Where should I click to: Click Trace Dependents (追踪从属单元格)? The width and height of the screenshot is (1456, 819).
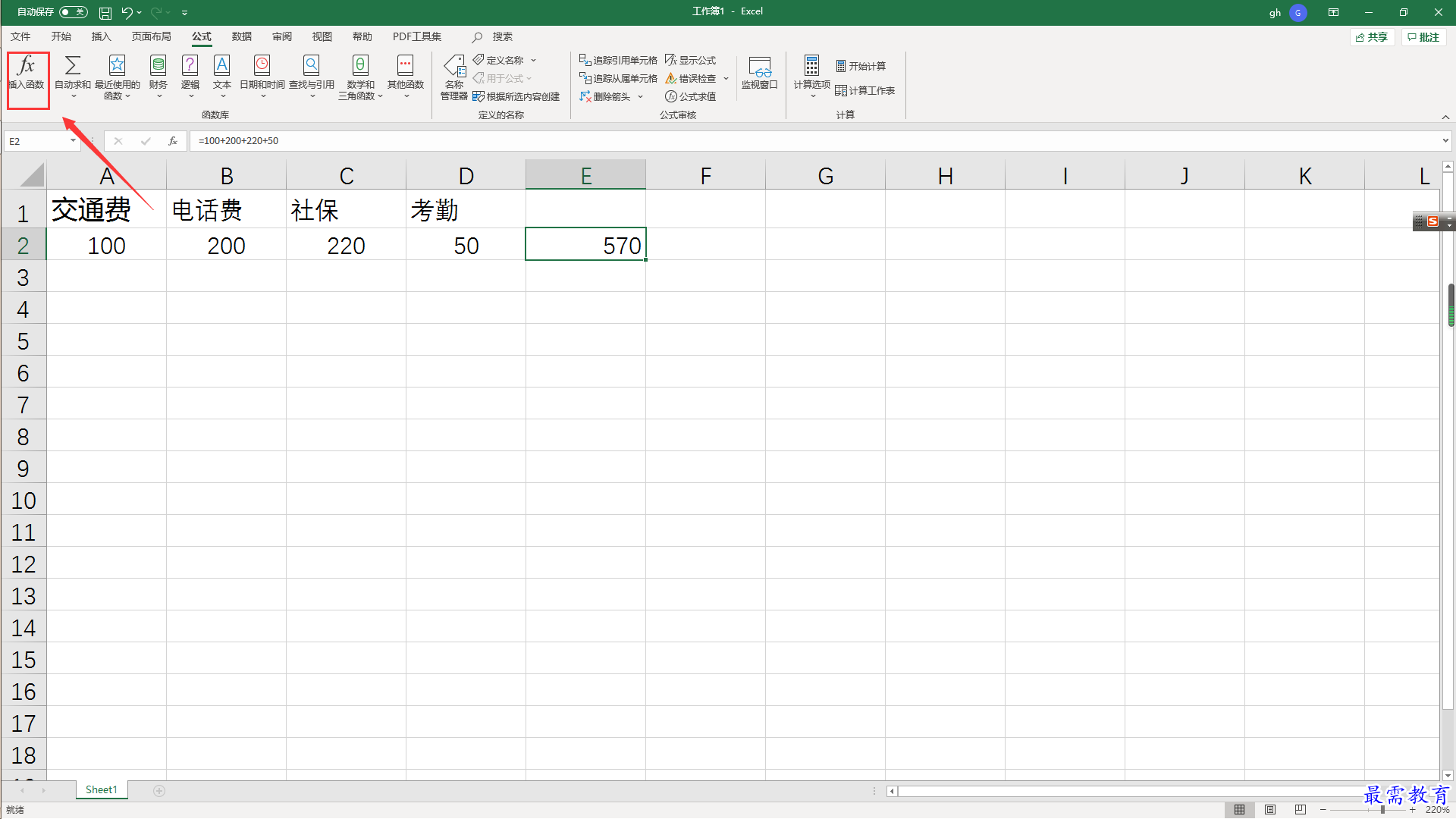pos(618,78)
